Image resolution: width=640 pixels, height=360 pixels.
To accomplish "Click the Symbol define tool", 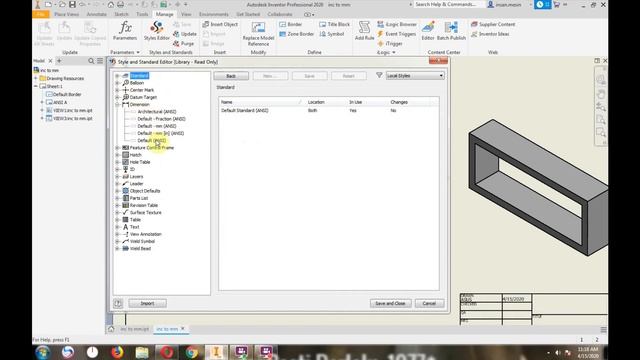I will (x=331, y=34).
